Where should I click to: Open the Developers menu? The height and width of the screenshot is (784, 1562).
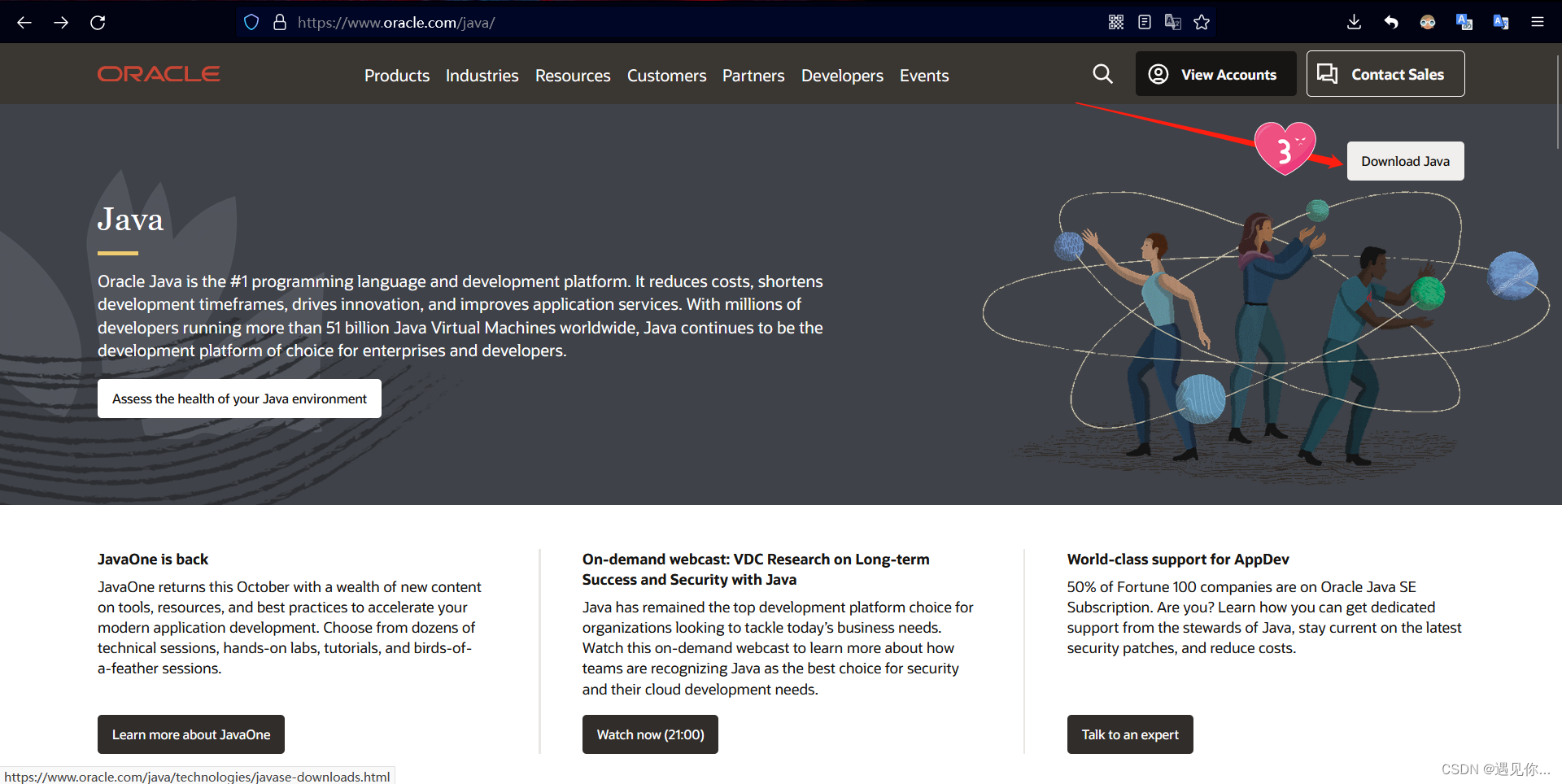point(842,76)
